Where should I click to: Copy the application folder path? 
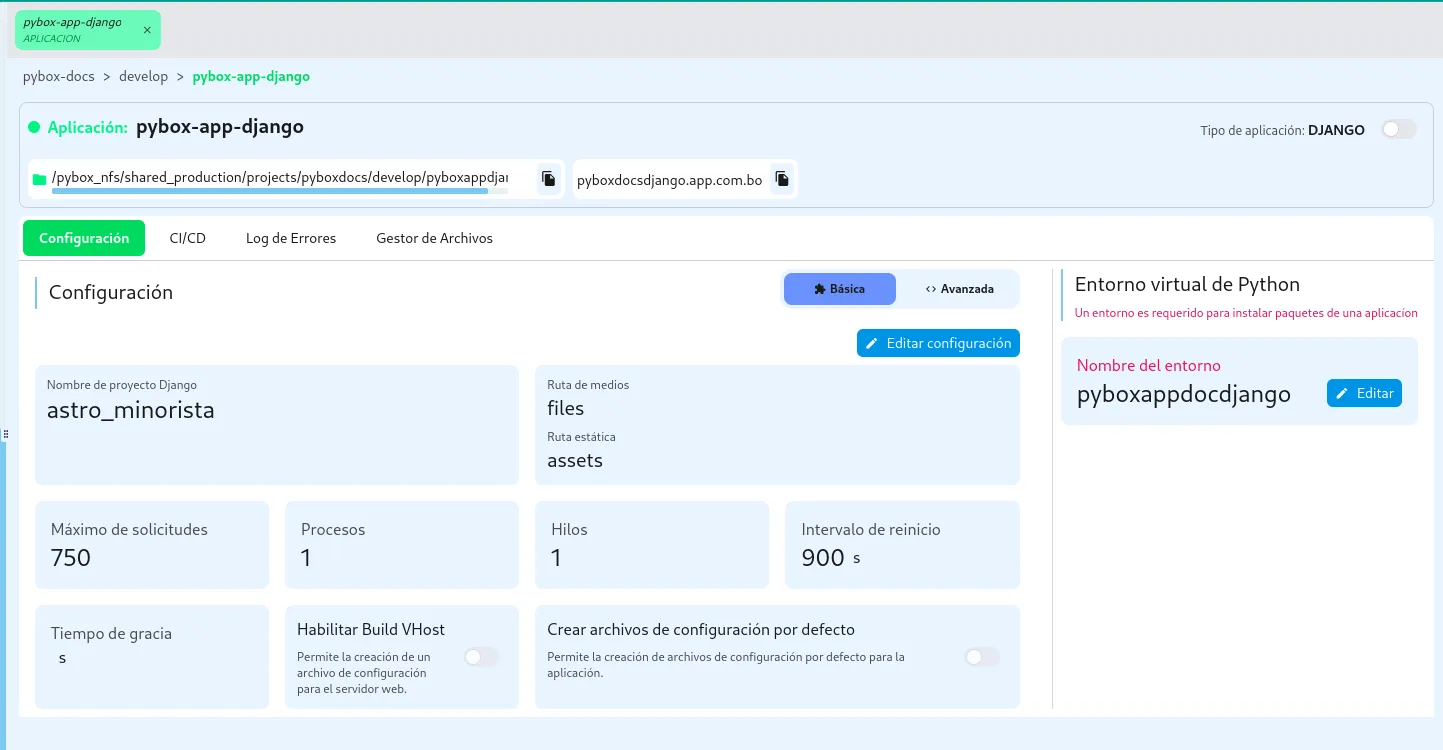(x=548, y=179)
